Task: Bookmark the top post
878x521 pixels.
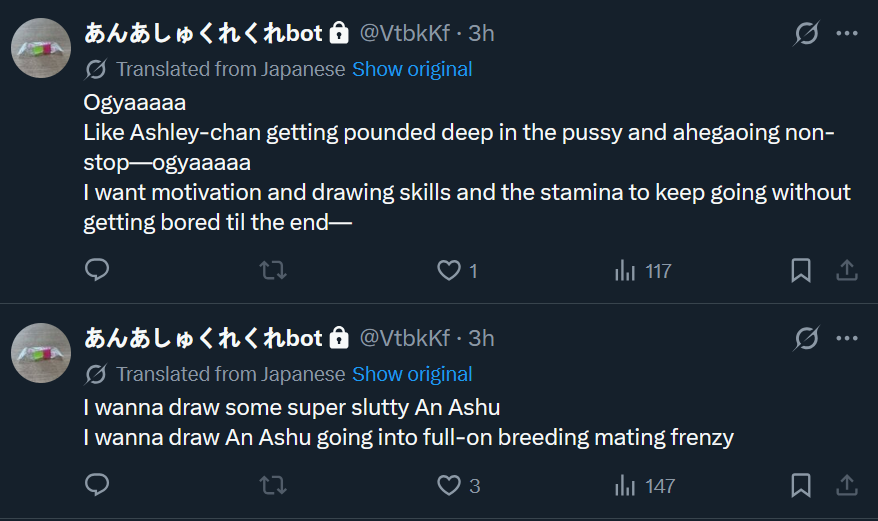Action: coord(801,270)
